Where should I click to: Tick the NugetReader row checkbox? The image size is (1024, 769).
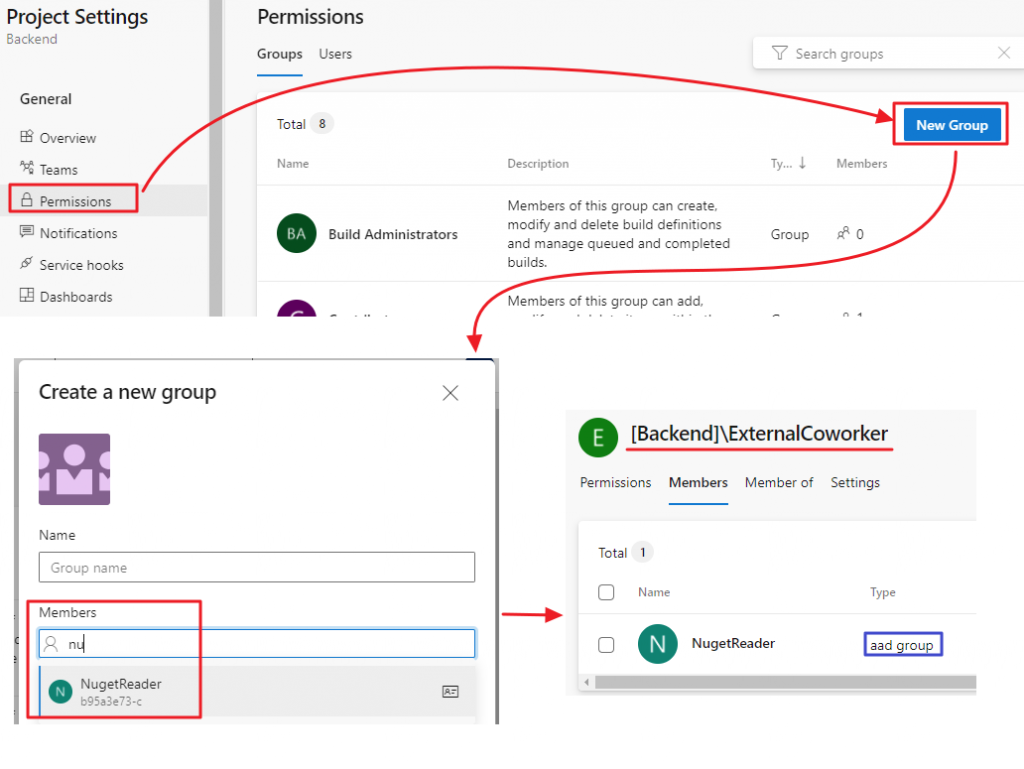click(606, 644)
